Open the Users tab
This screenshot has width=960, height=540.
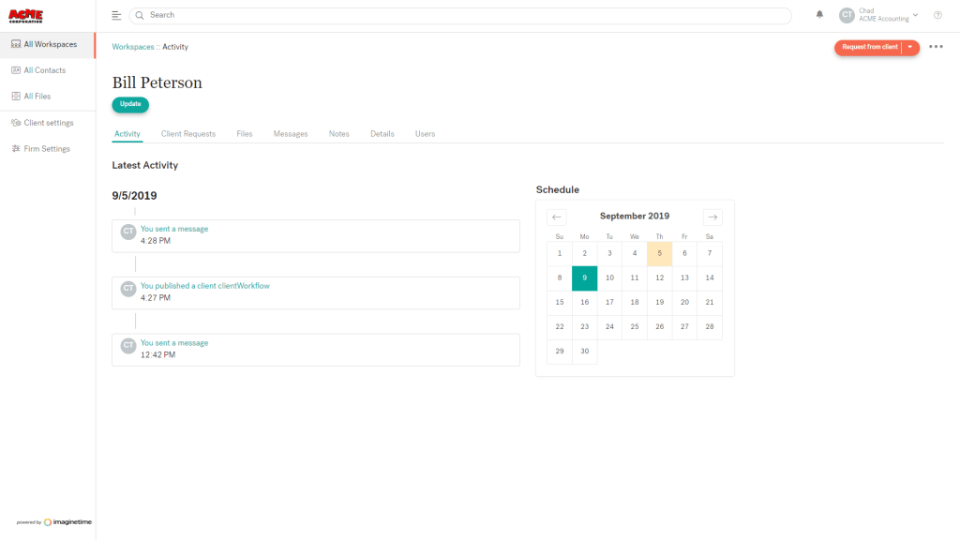click(x=425, y=134)
